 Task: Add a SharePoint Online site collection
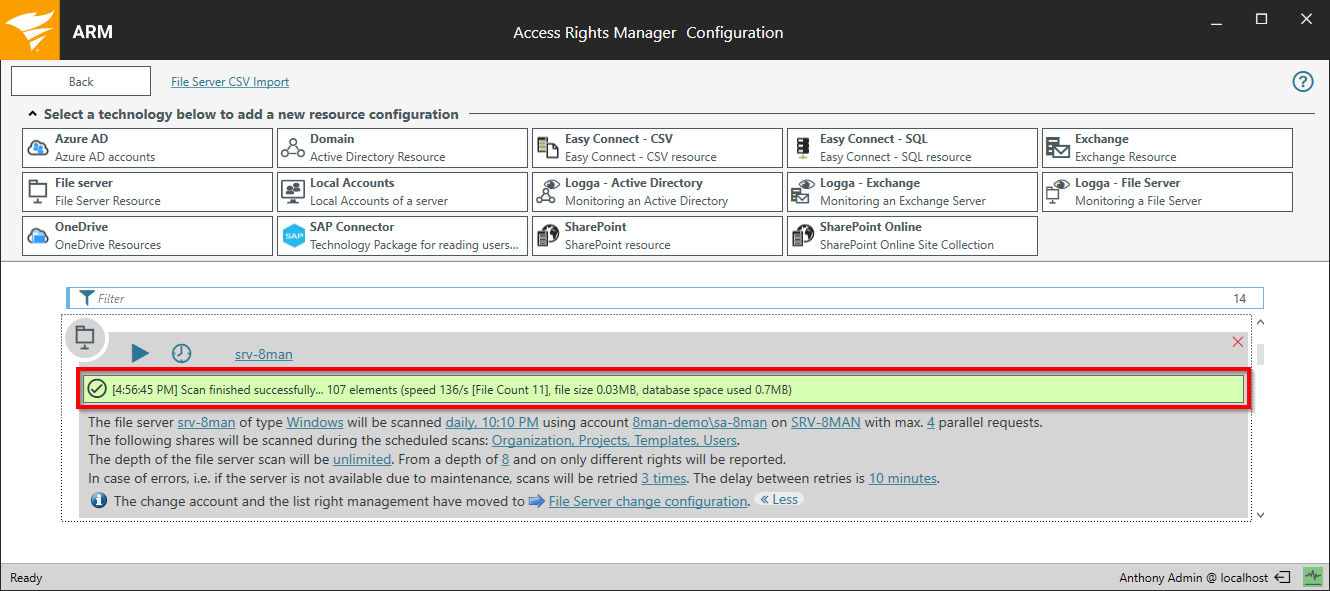(x=912, y=236)
